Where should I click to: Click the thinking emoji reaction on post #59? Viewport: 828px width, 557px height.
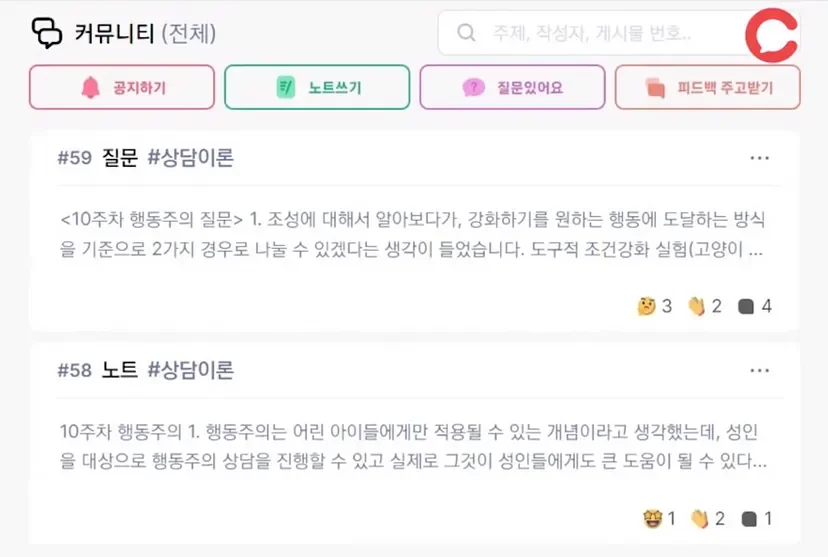(646, 306)
